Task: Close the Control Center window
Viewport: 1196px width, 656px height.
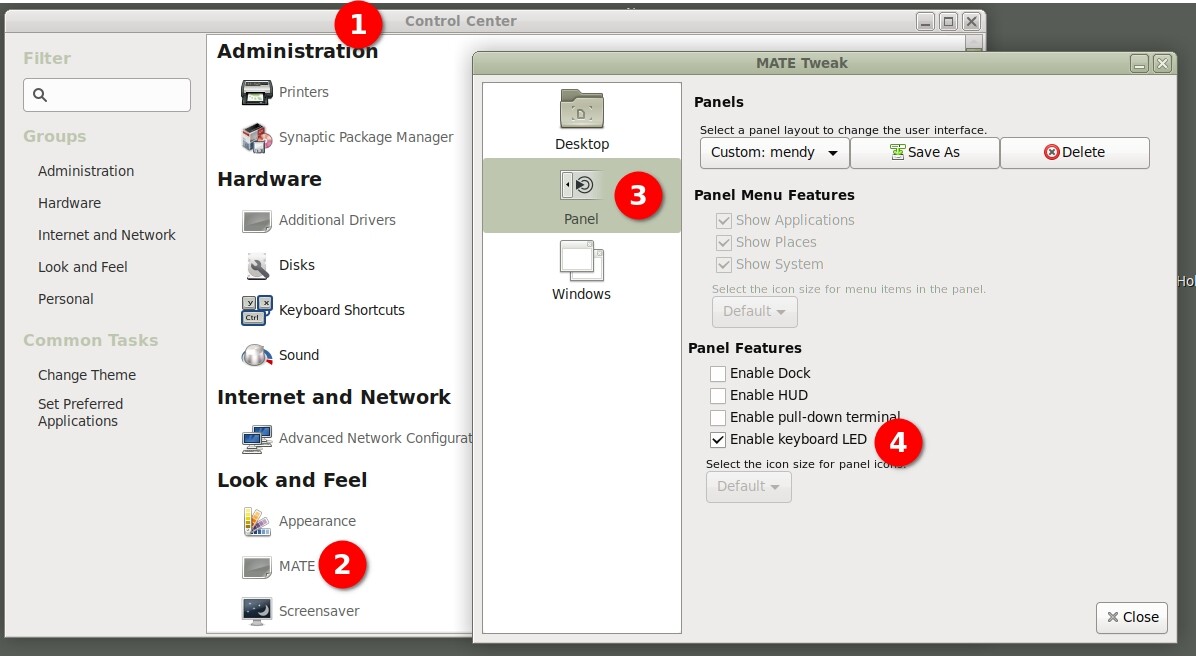Action: 971,21
